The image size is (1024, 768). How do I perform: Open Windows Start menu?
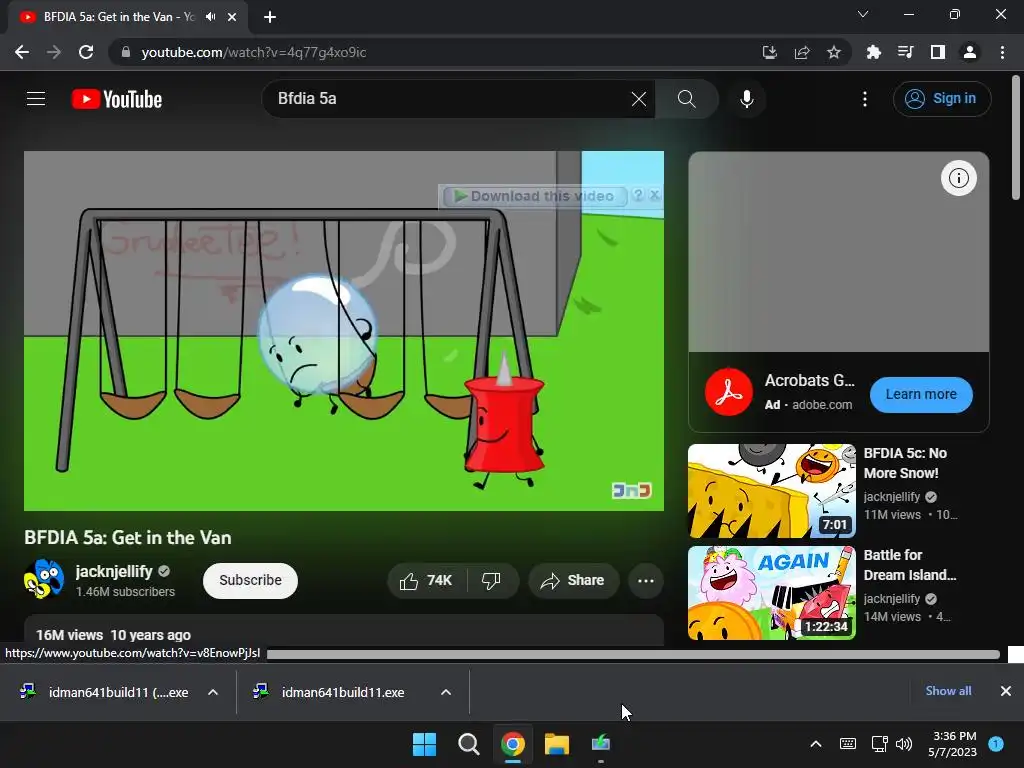(424, 744)
